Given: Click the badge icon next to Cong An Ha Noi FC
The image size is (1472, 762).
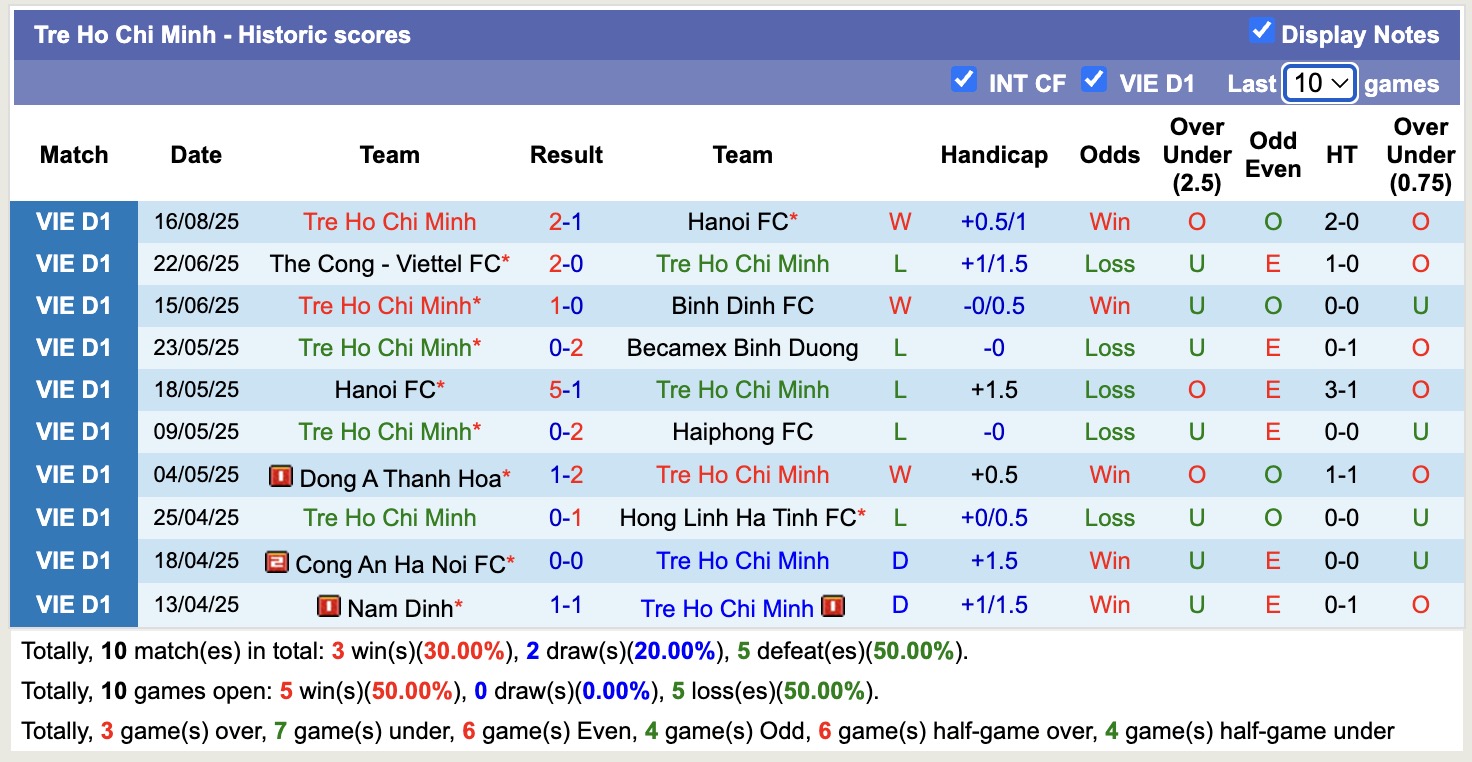Looking at the screenshot, I should 280,562.
